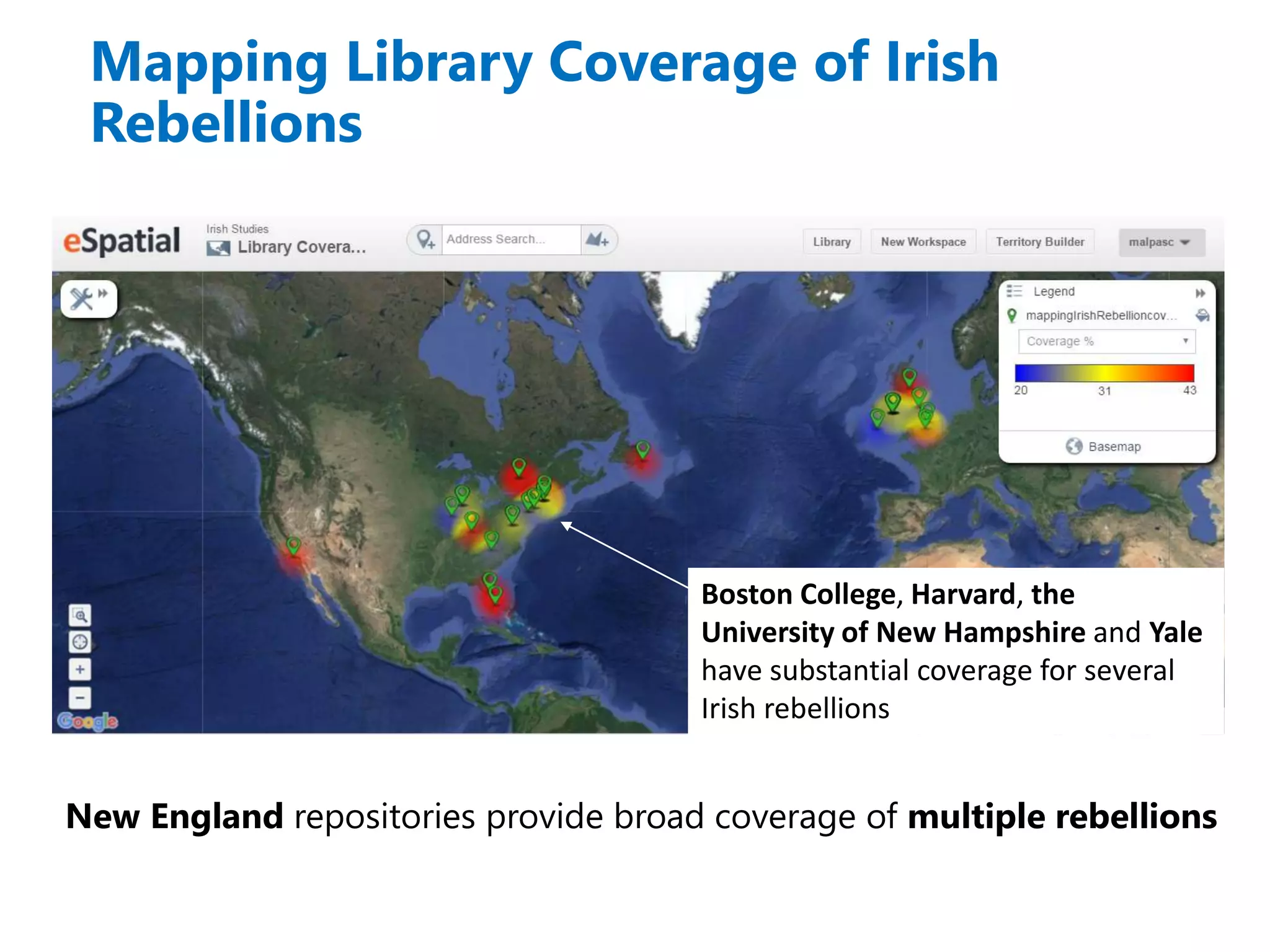Open the malpasc user dropdown
Image resolution: width=1270 pixels, height=952 pixels.
[1161, 242]
